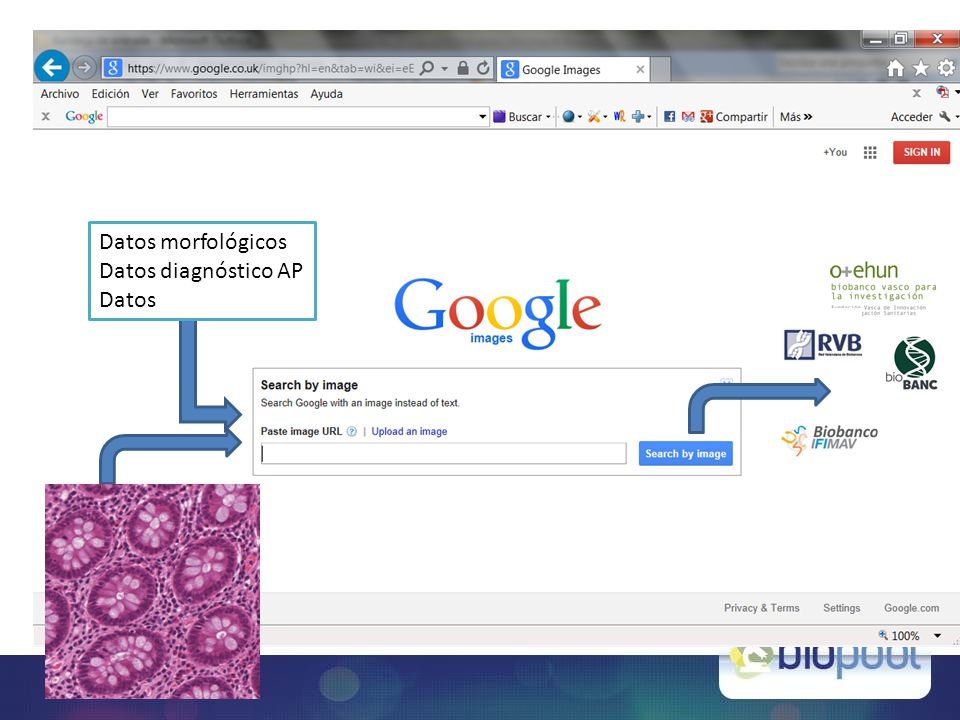
Task: Open browser tools gear icon
Action: click(946, 68)
